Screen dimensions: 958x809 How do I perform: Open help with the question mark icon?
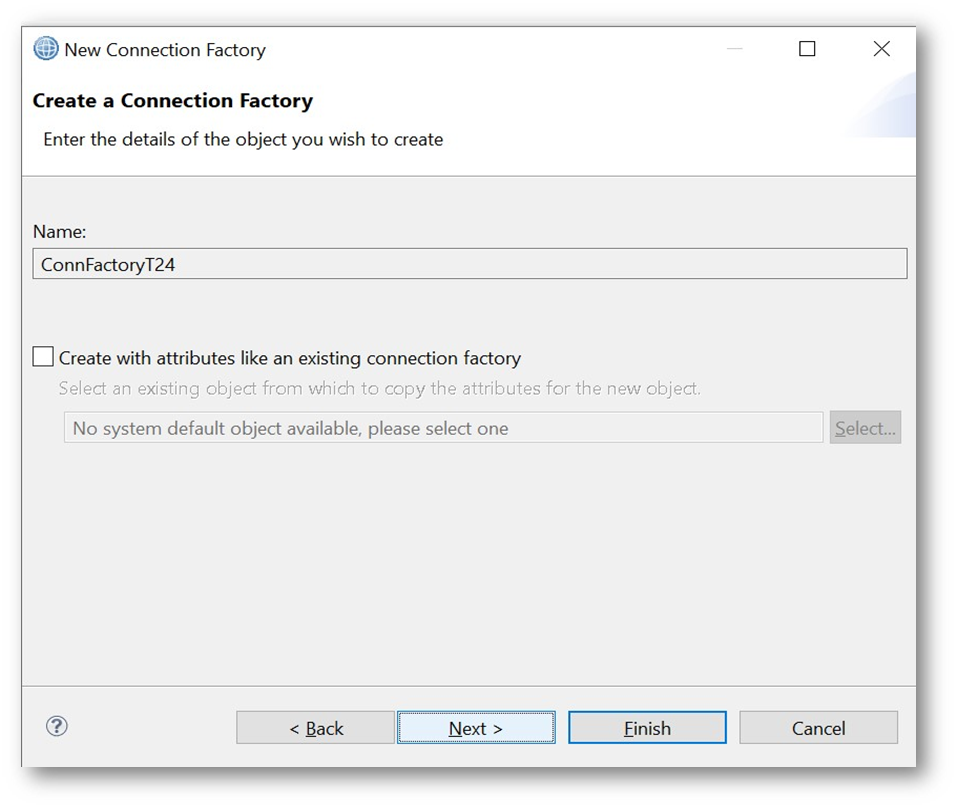tap(57, 726)
